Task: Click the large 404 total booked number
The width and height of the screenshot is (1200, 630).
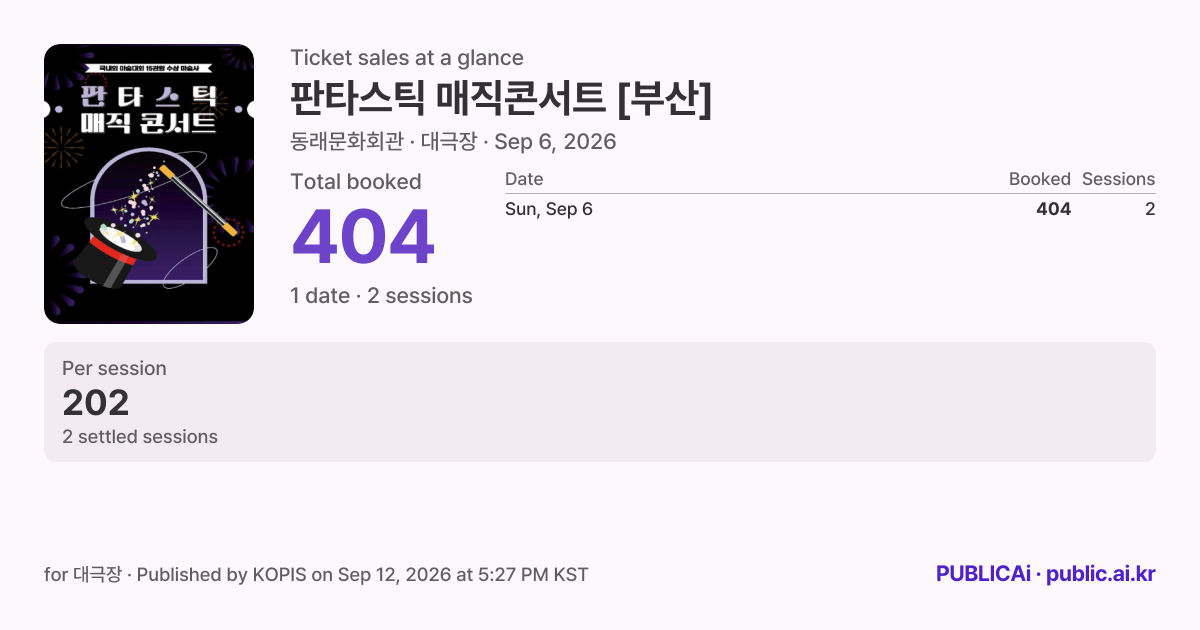Action: pos(363,238)
